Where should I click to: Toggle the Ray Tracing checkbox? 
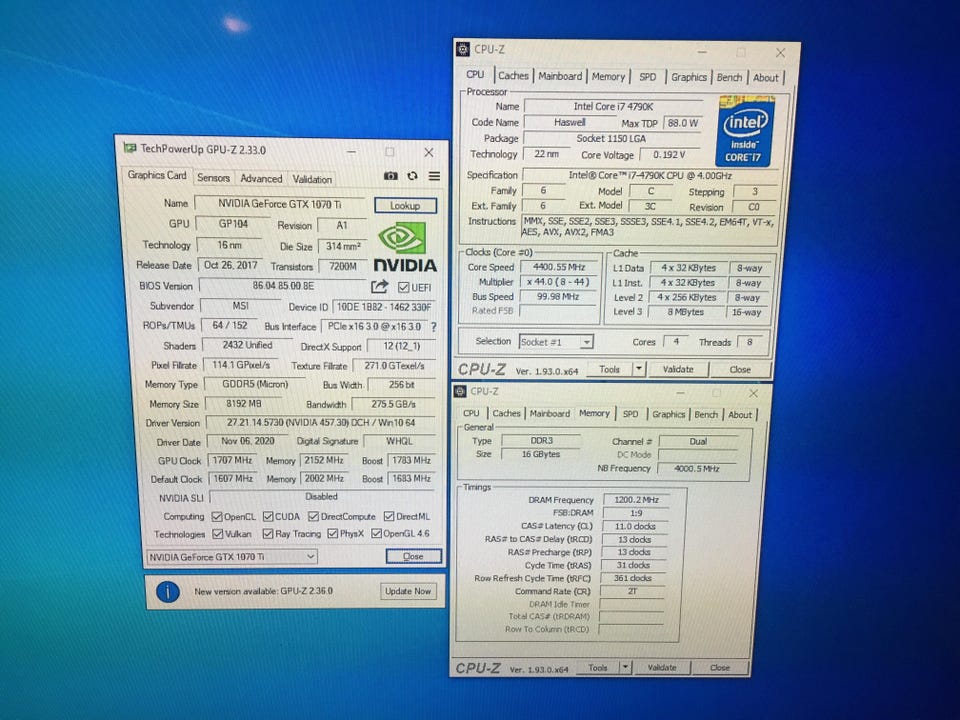point(268,534)
